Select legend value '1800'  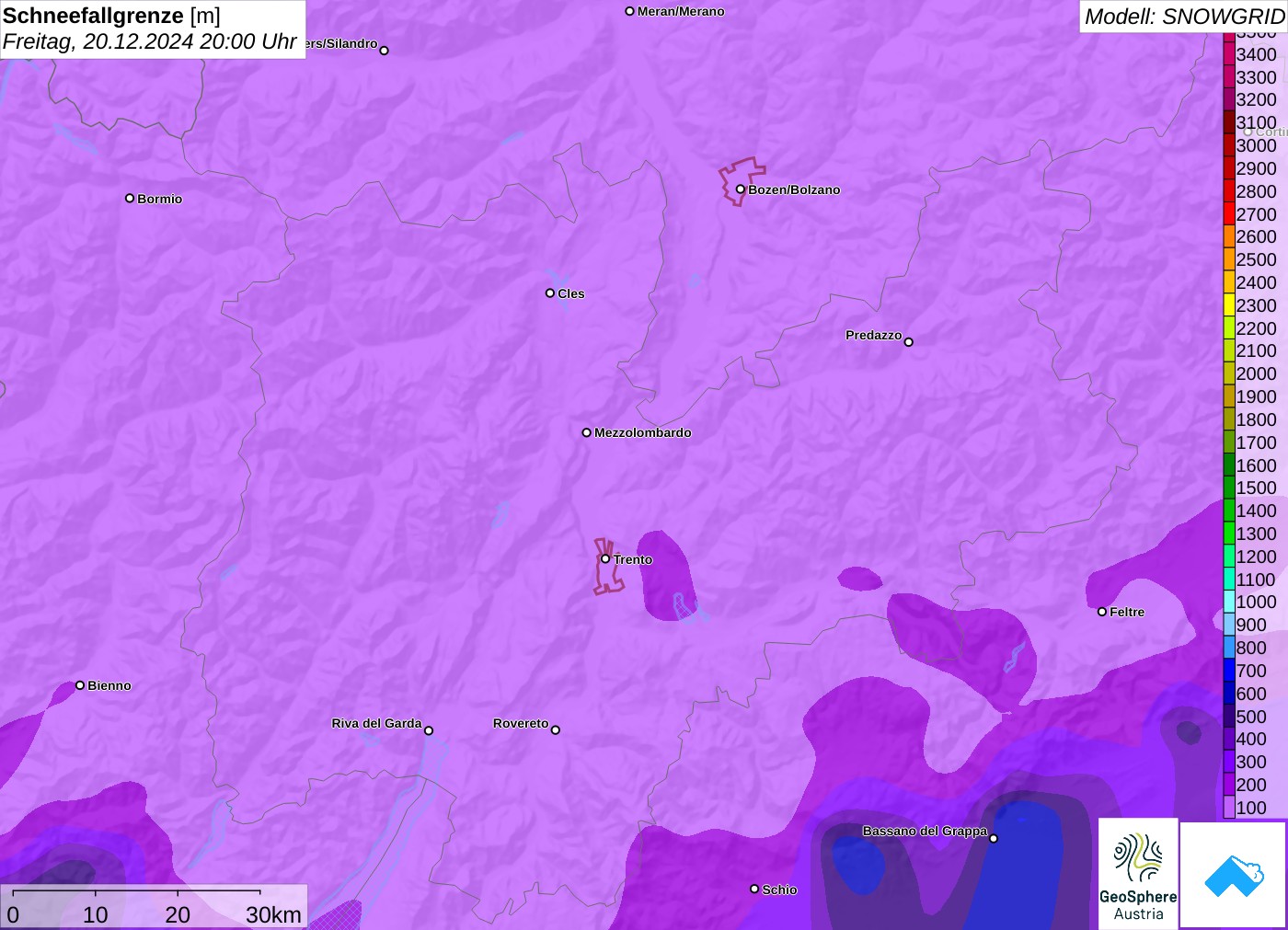point(1256,419)
